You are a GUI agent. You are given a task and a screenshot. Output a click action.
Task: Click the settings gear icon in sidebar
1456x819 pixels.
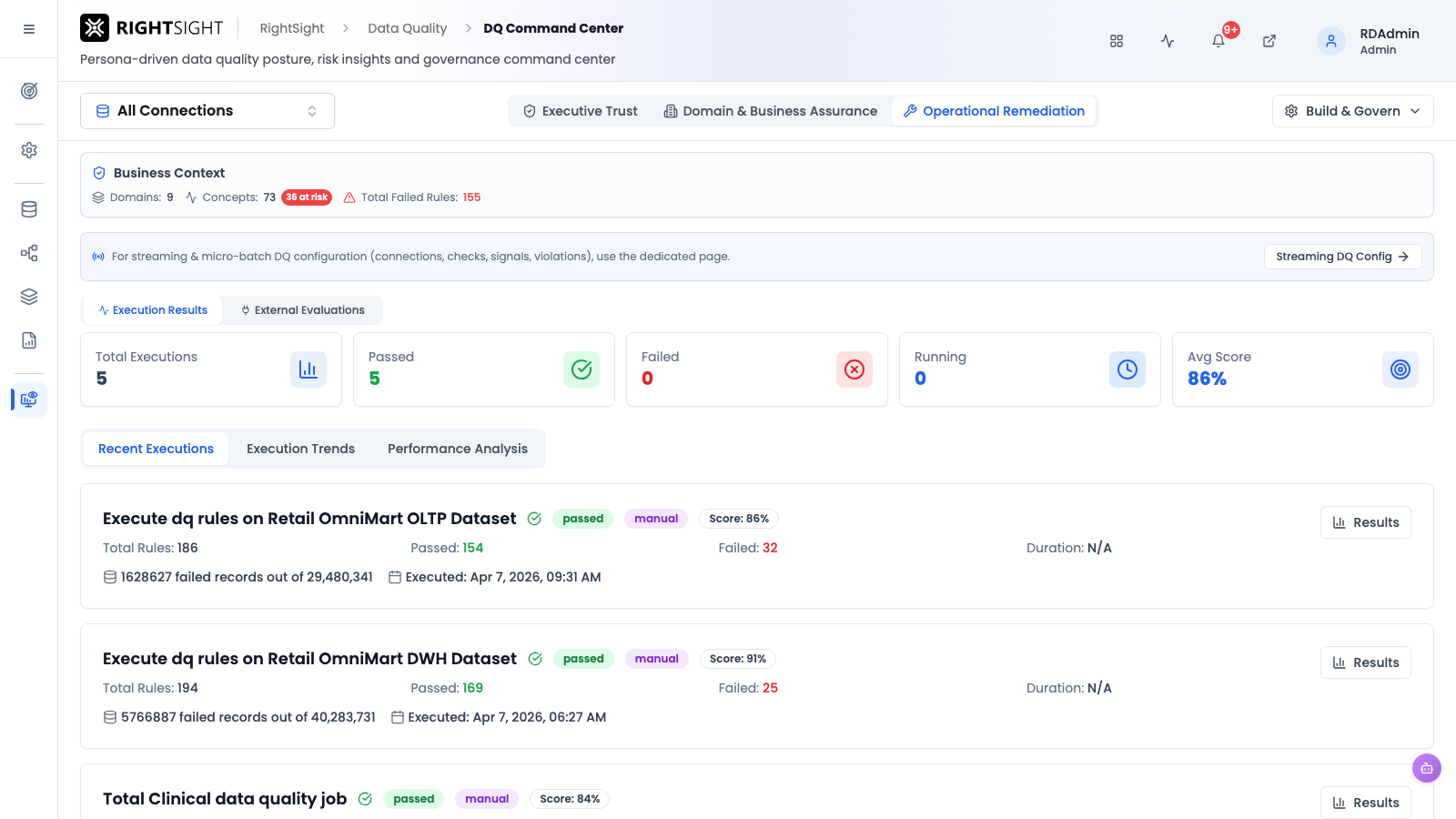tap(29, 150)
